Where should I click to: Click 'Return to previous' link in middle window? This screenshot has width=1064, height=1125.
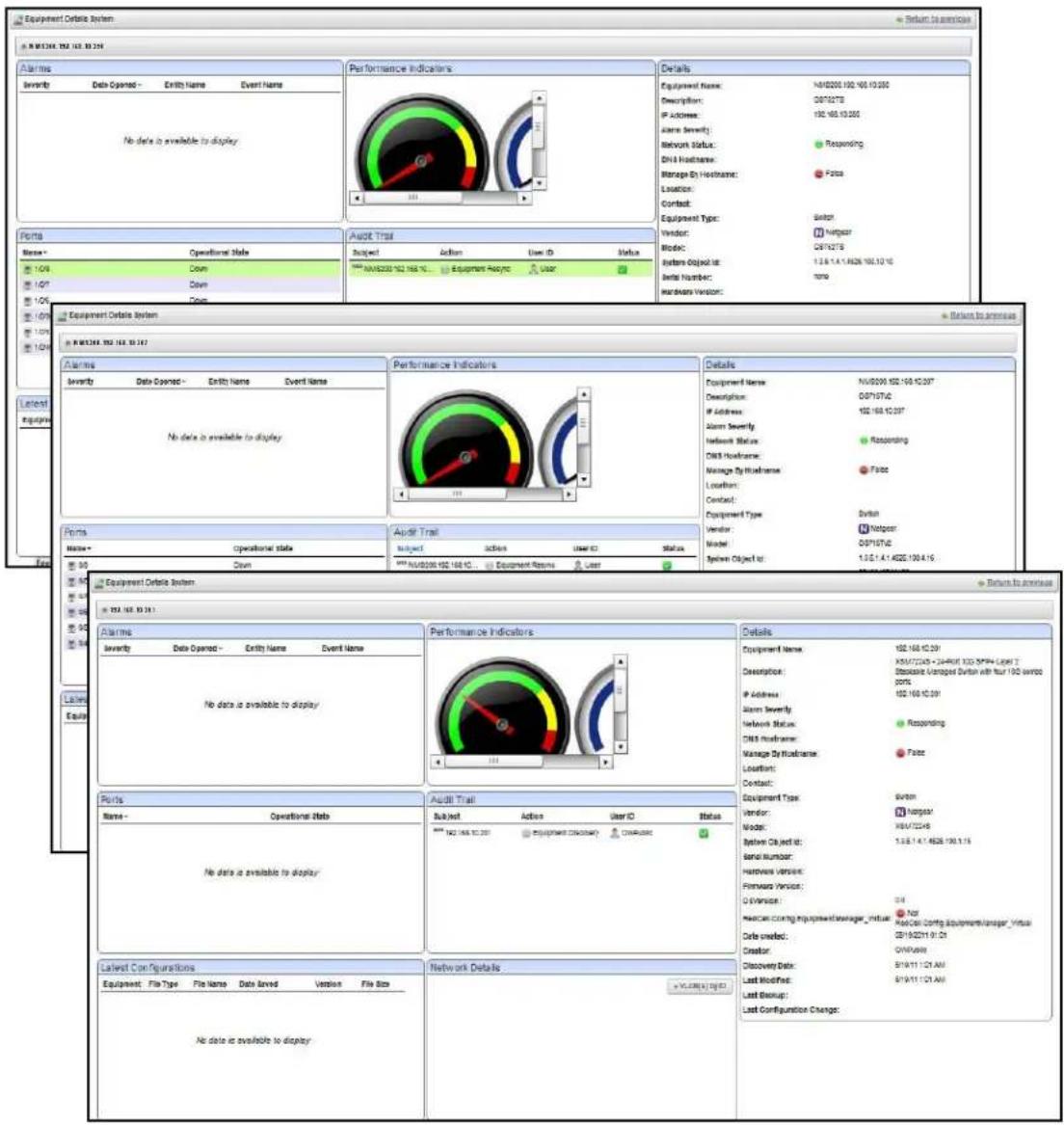[x=982, y=315]
